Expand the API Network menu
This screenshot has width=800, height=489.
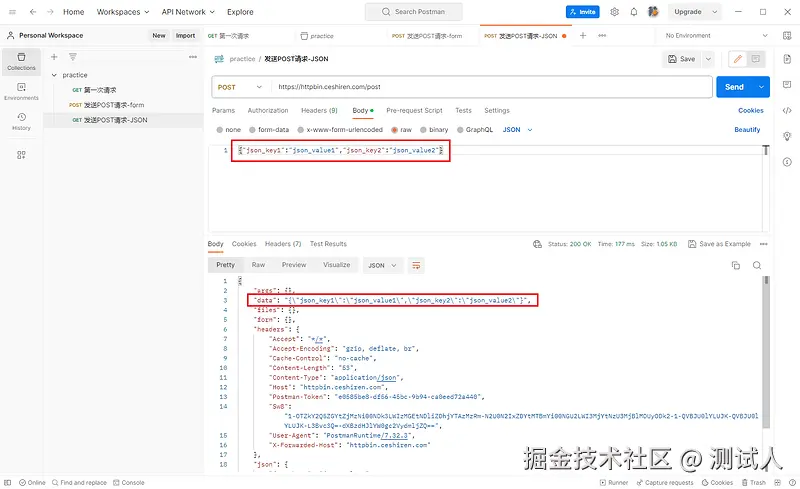point(188,12)
